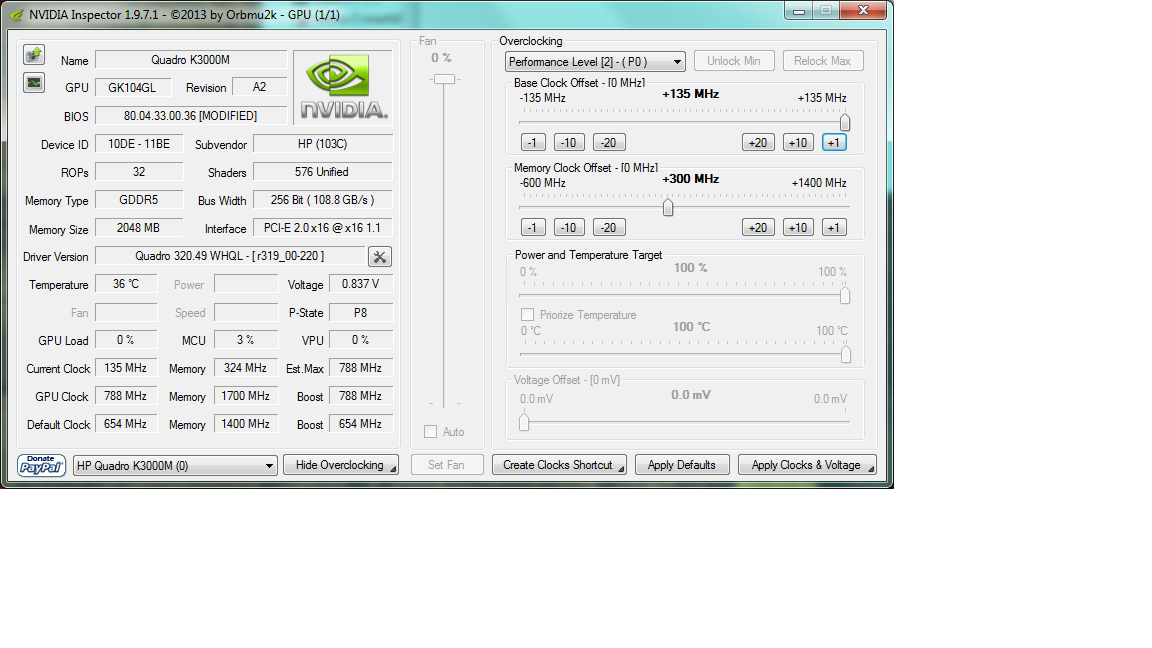
Task: Toggle the Auto fan checkbox
Action: coord(431,432)
